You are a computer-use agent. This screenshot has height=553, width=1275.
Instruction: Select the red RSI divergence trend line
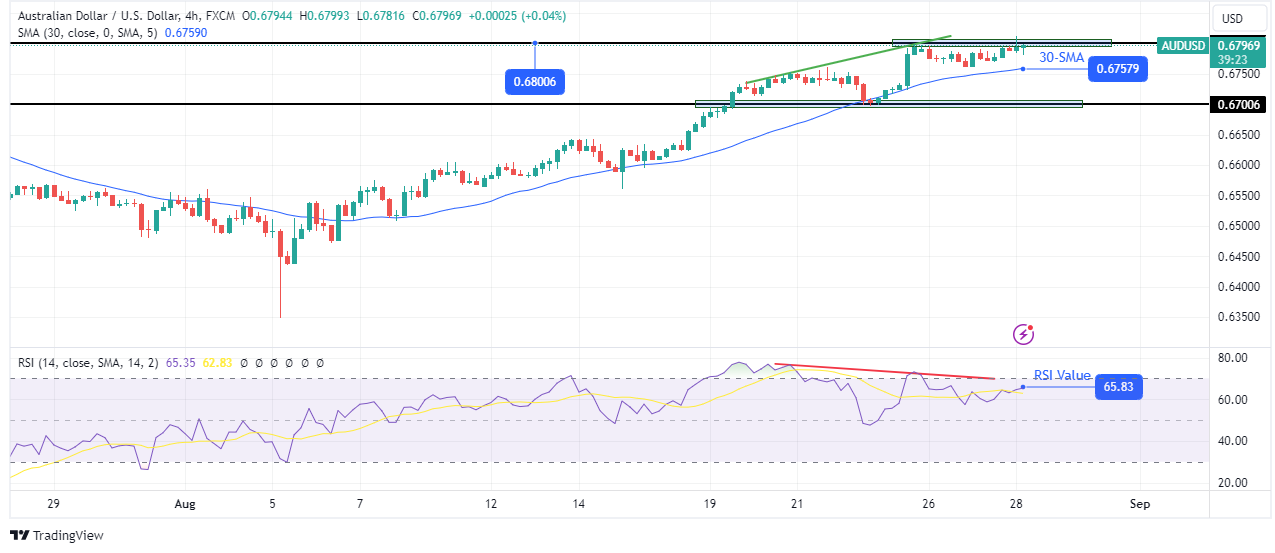[x=885, y=371]
